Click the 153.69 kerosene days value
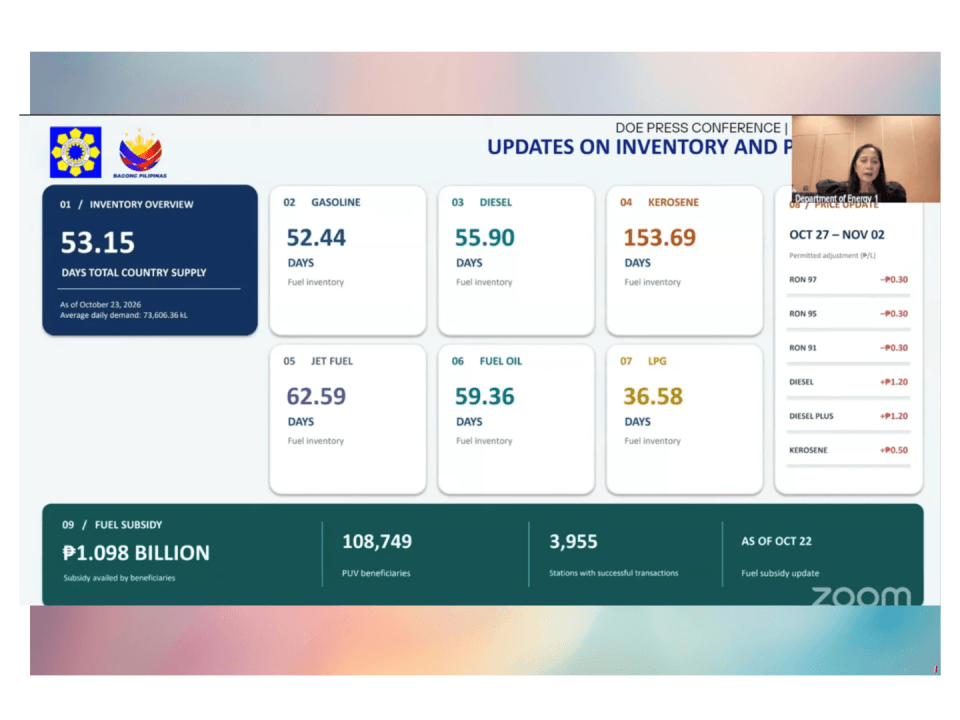 [x=659, y=238]
